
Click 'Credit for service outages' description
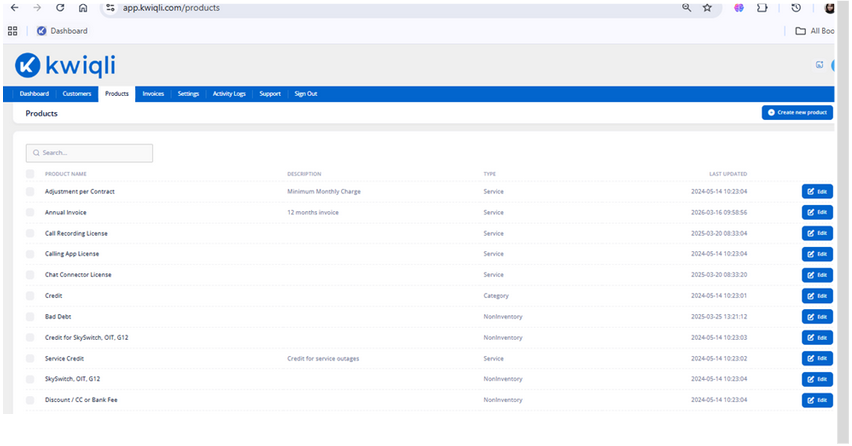coord(323,359)
